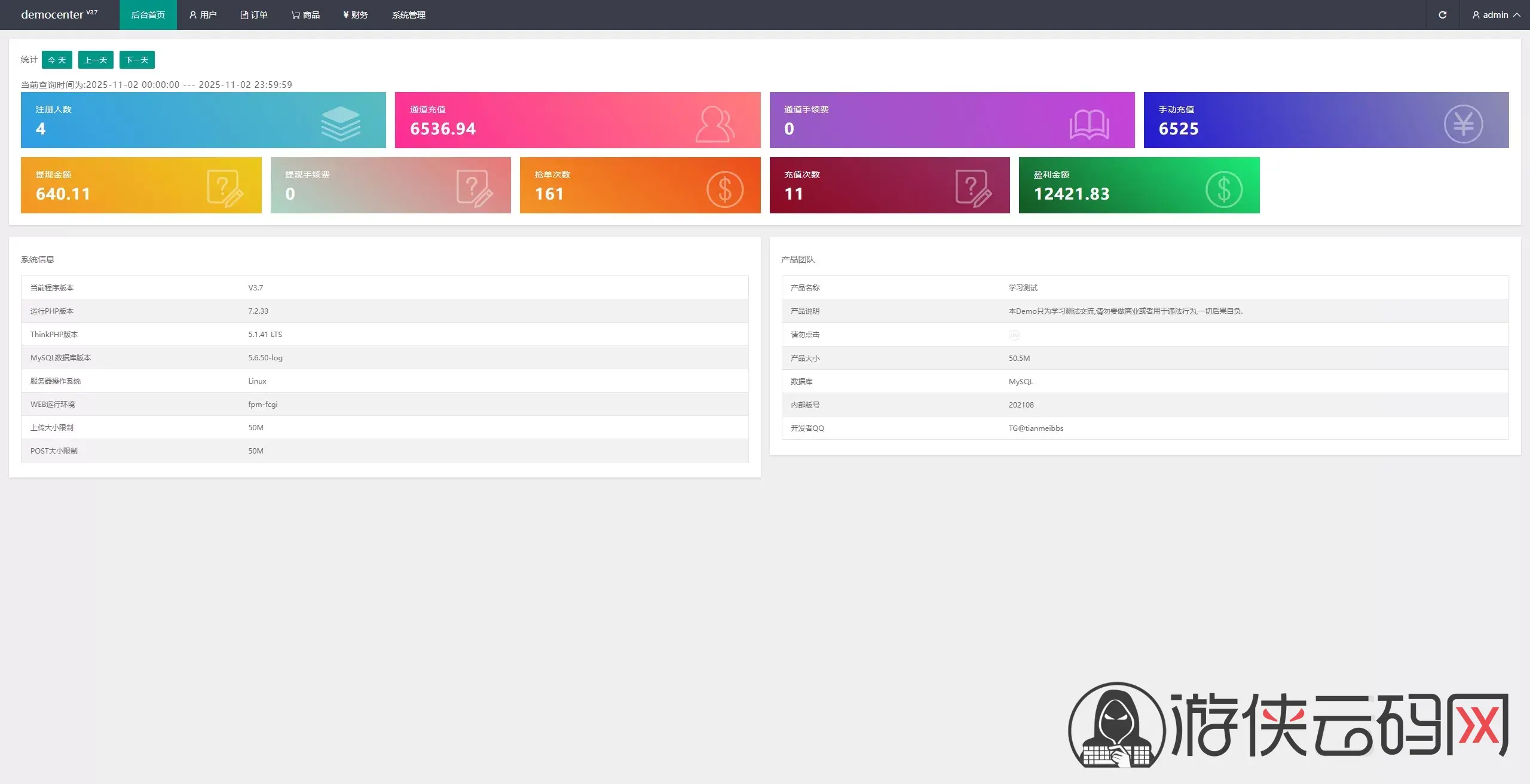Click the dollar icon on 抢单次数 card

[x=724, y=189]
